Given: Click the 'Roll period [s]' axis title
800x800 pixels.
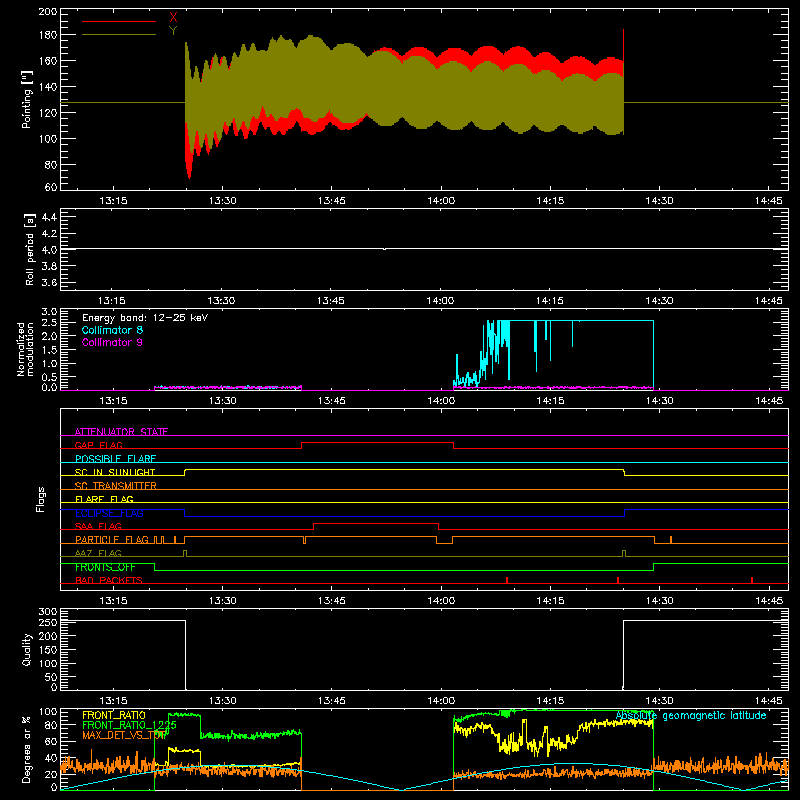Looking at the screenshot, I should [30, 250].
